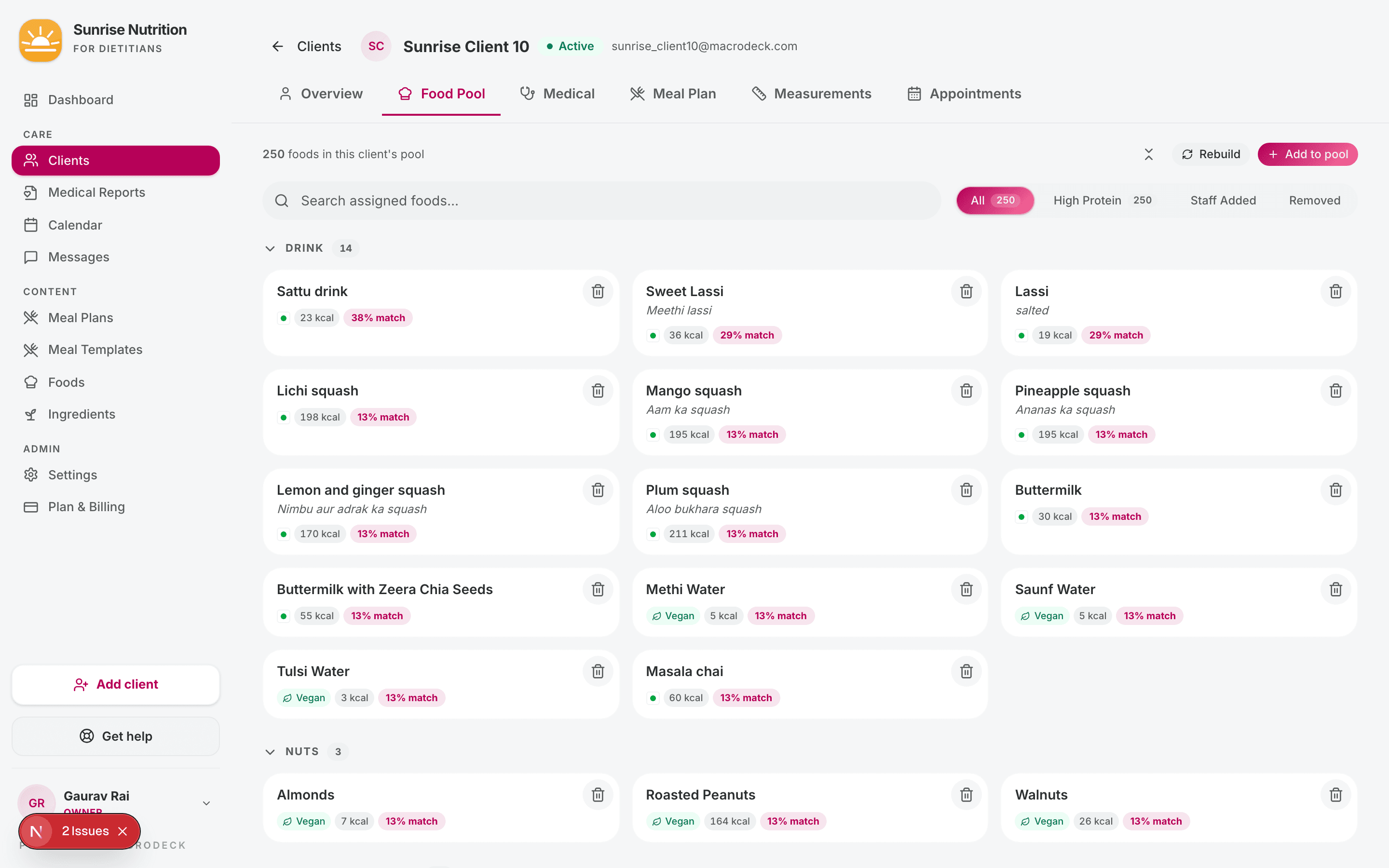This screenshot has width=1389, height=868.
Task: Click the Add to pool button
Action: 1307,154
